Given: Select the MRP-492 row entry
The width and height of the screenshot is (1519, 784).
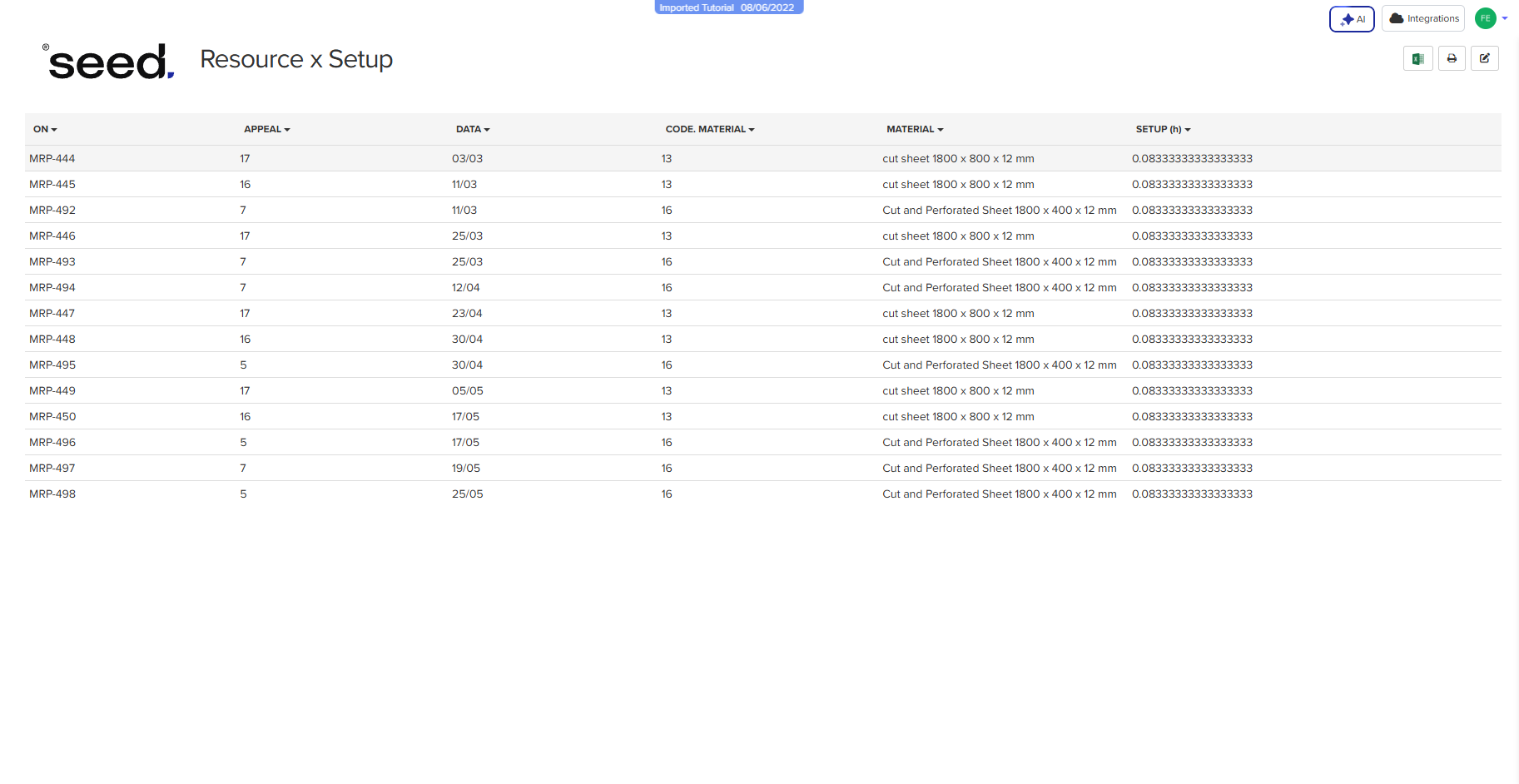Looking at the screenshot, I should (x=52, y=210).
